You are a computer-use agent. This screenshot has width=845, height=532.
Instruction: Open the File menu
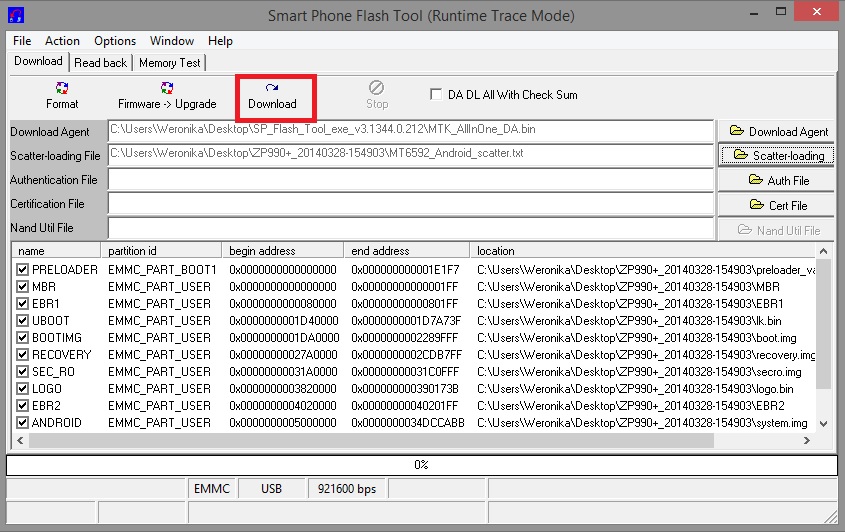22,41
